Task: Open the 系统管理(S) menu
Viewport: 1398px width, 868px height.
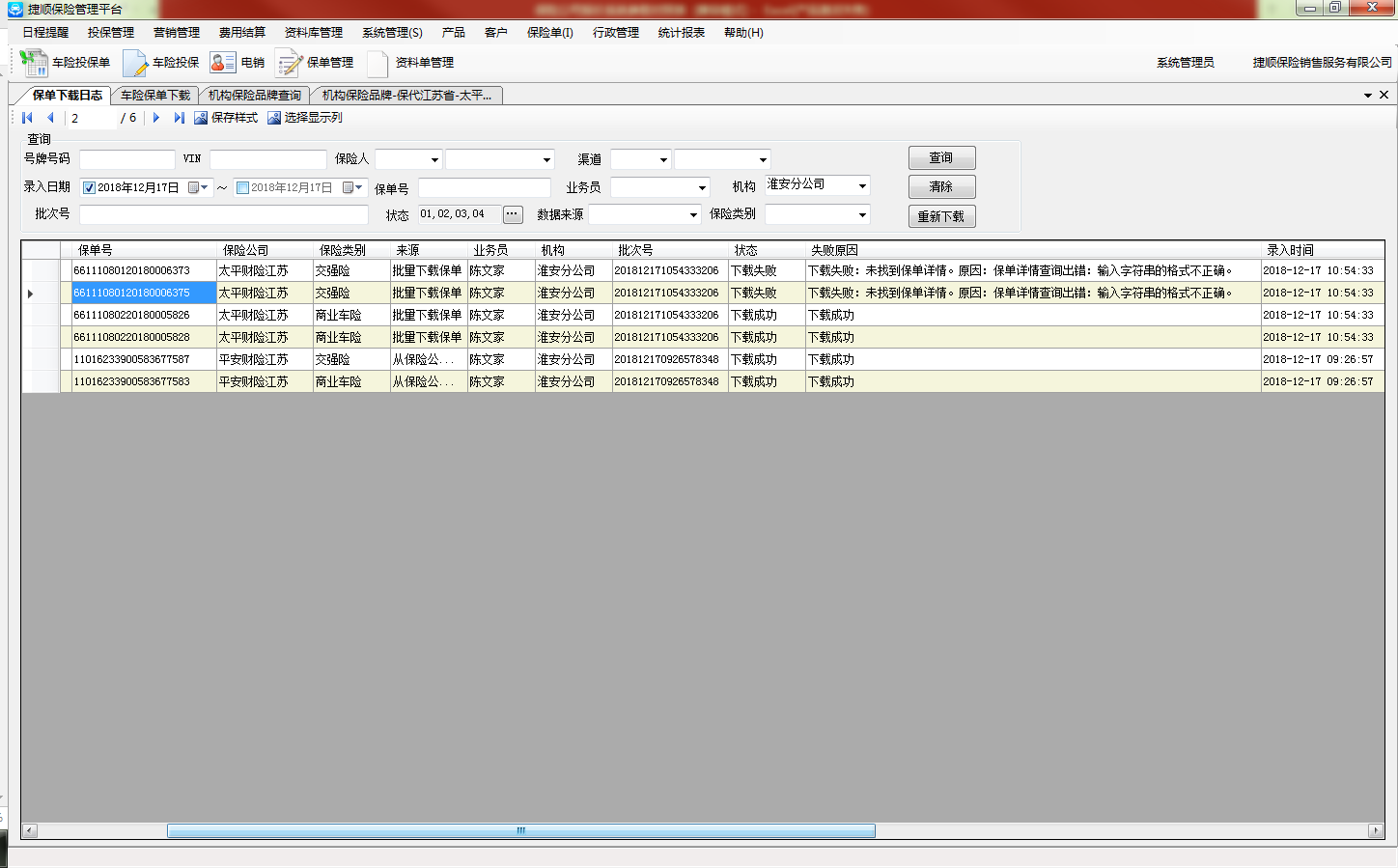Action: (x=392, y=33)
